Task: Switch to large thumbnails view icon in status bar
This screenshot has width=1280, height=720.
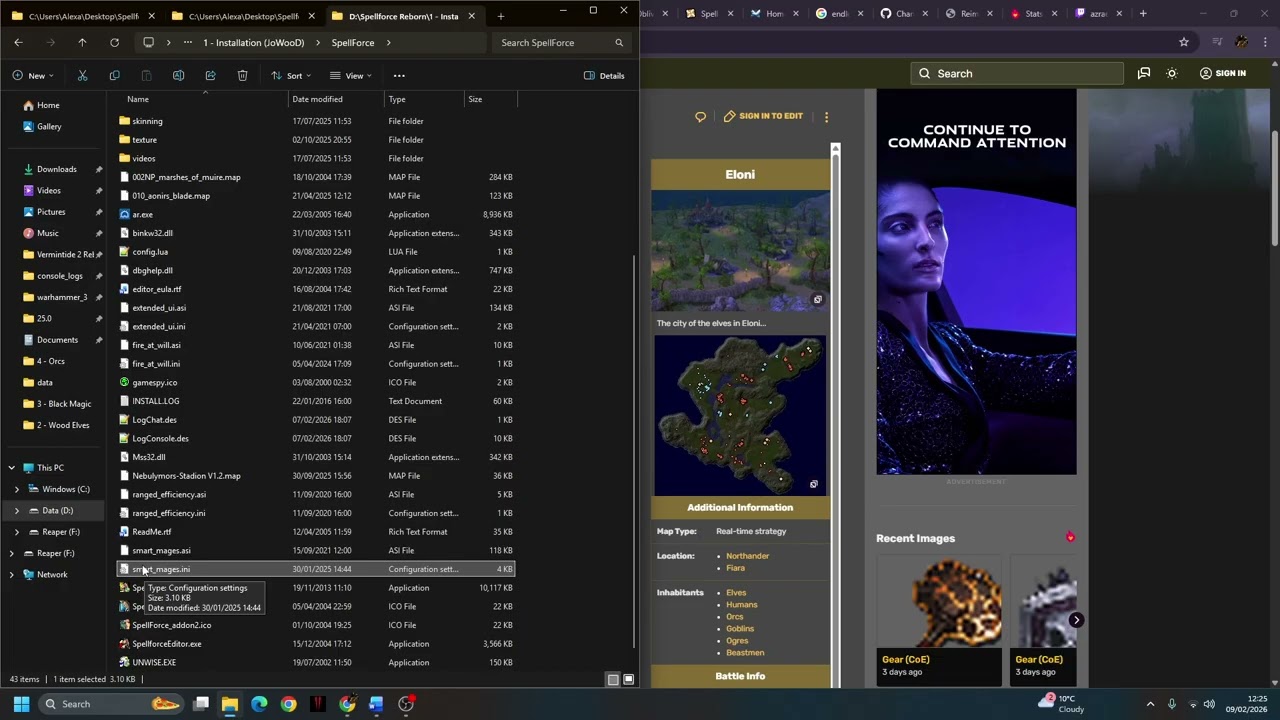Action: coord(629,679)
